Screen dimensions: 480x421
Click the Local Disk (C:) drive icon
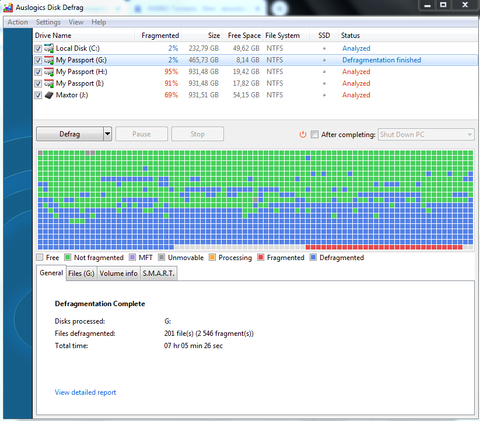pyautogui.click(x=49, y=48)
